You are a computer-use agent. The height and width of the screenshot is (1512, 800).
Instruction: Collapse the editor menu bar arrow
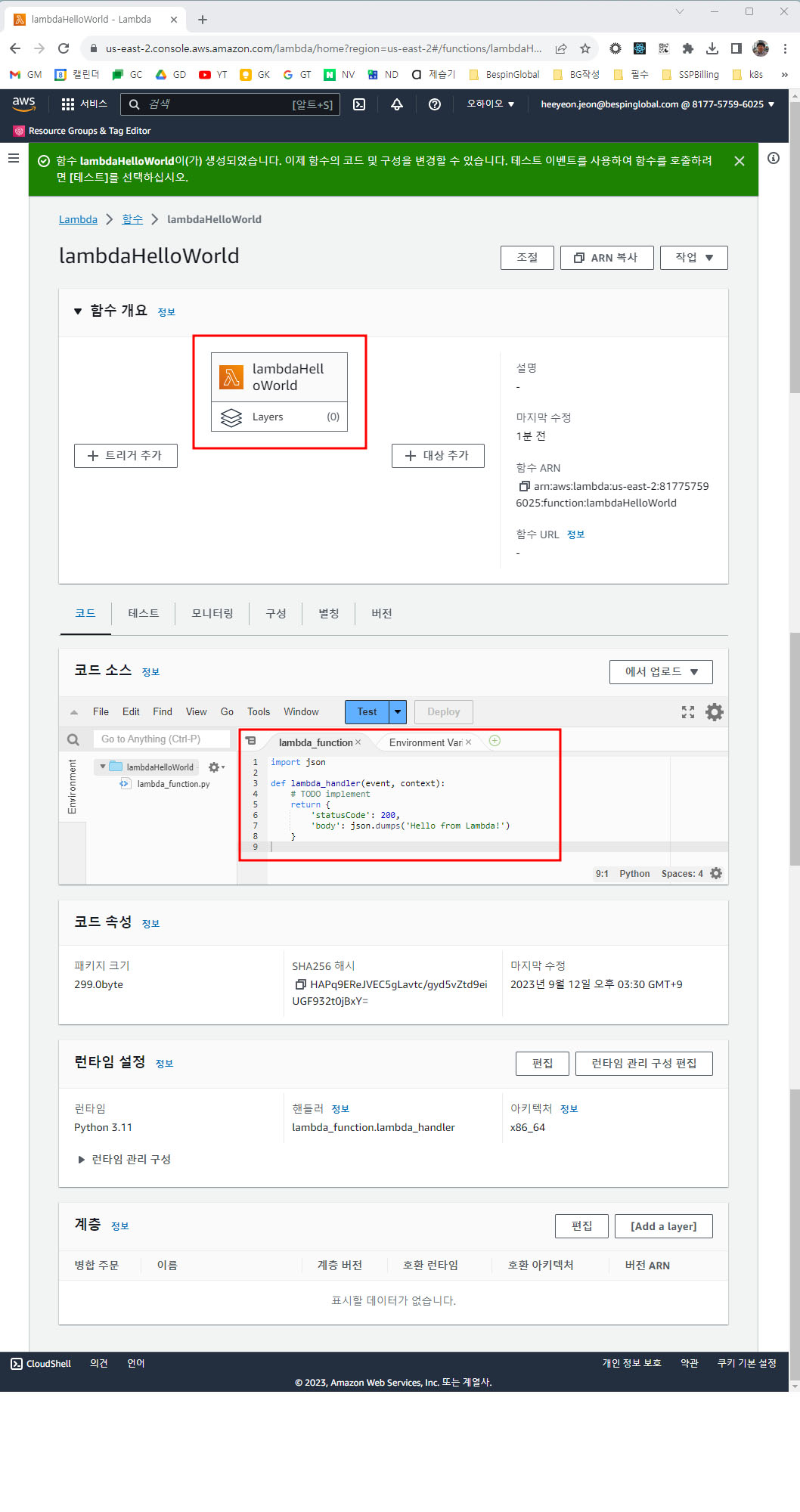[x=74, y=712]
